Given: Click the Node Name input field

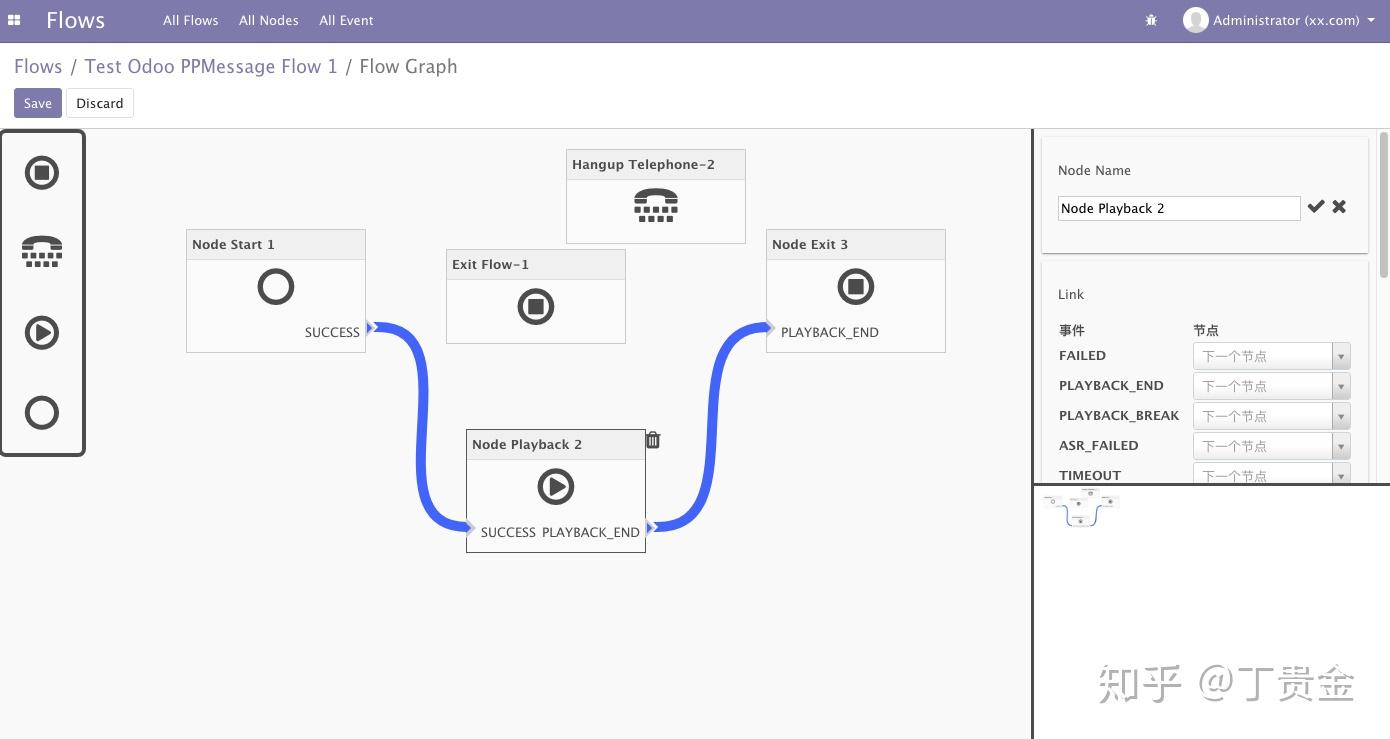Looking at the screenshot, I should pos(1179,208).
